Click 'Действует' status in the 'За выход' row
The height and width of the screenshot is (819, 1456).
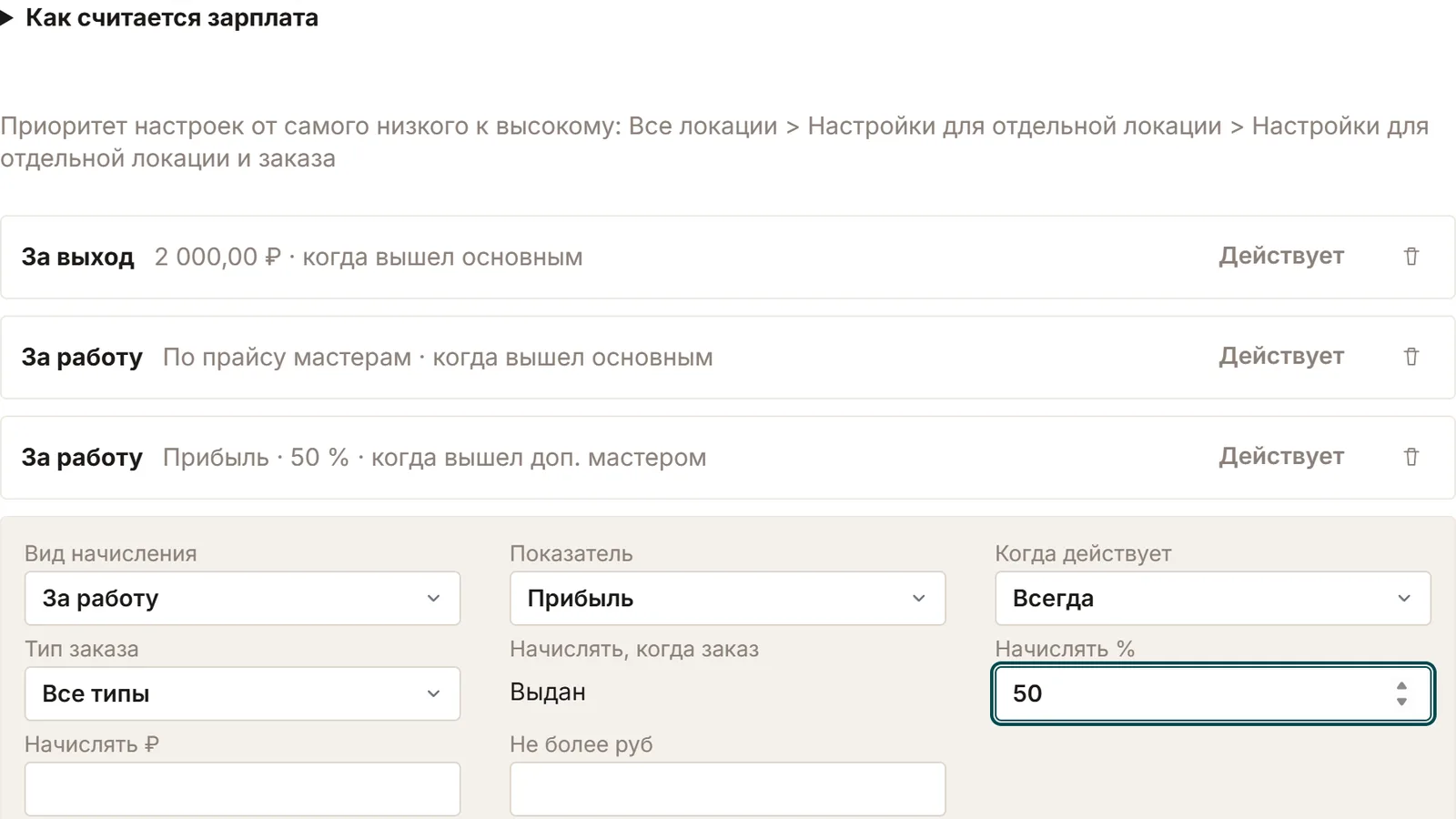(x=1281, y=257)
